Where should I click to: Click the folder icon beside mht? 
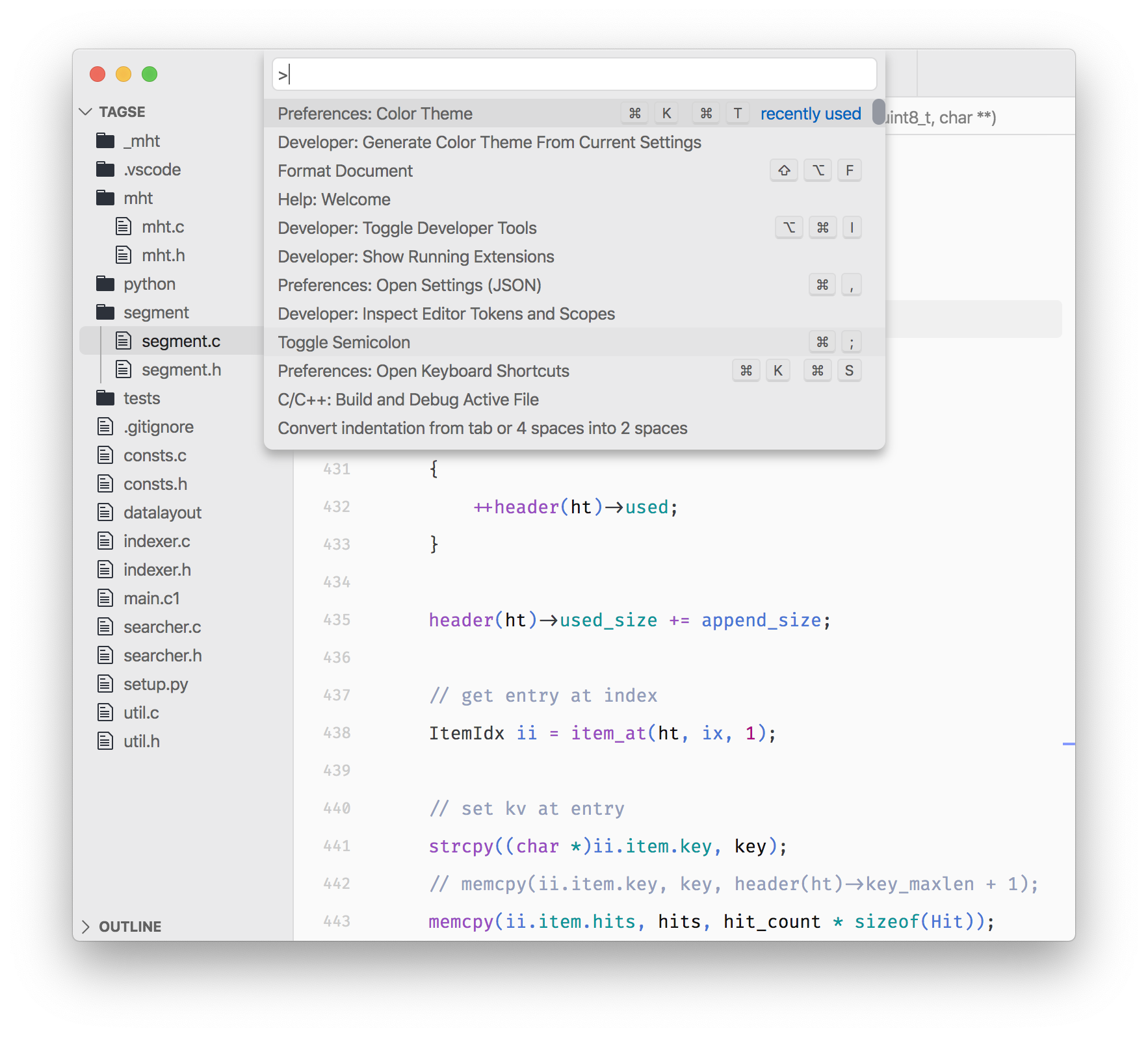click(105, 198)
